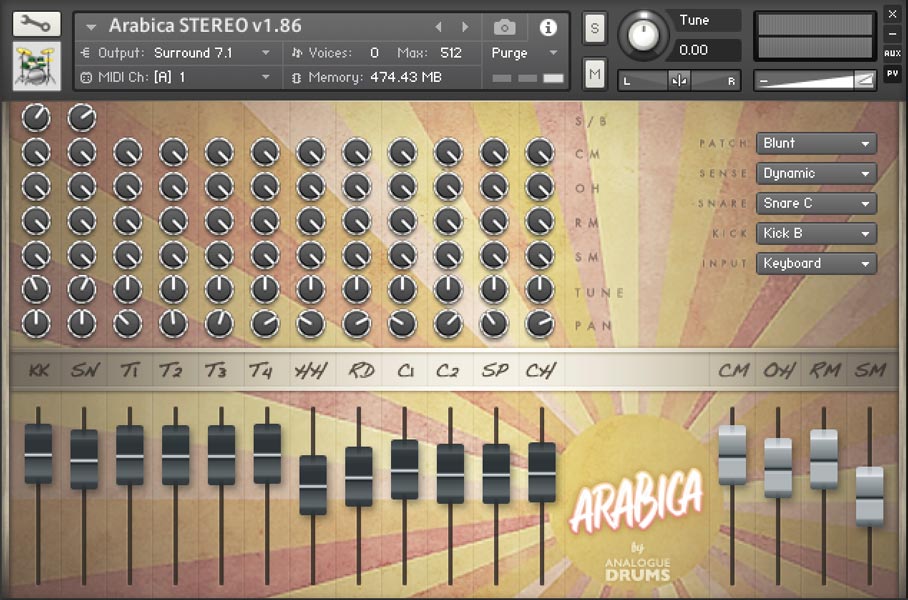Image resolution: width=908 pixels, height=600 pixels.
Task: Load the next instrument with right arrow
Action: pyautogui.click(x=465, y=27)
